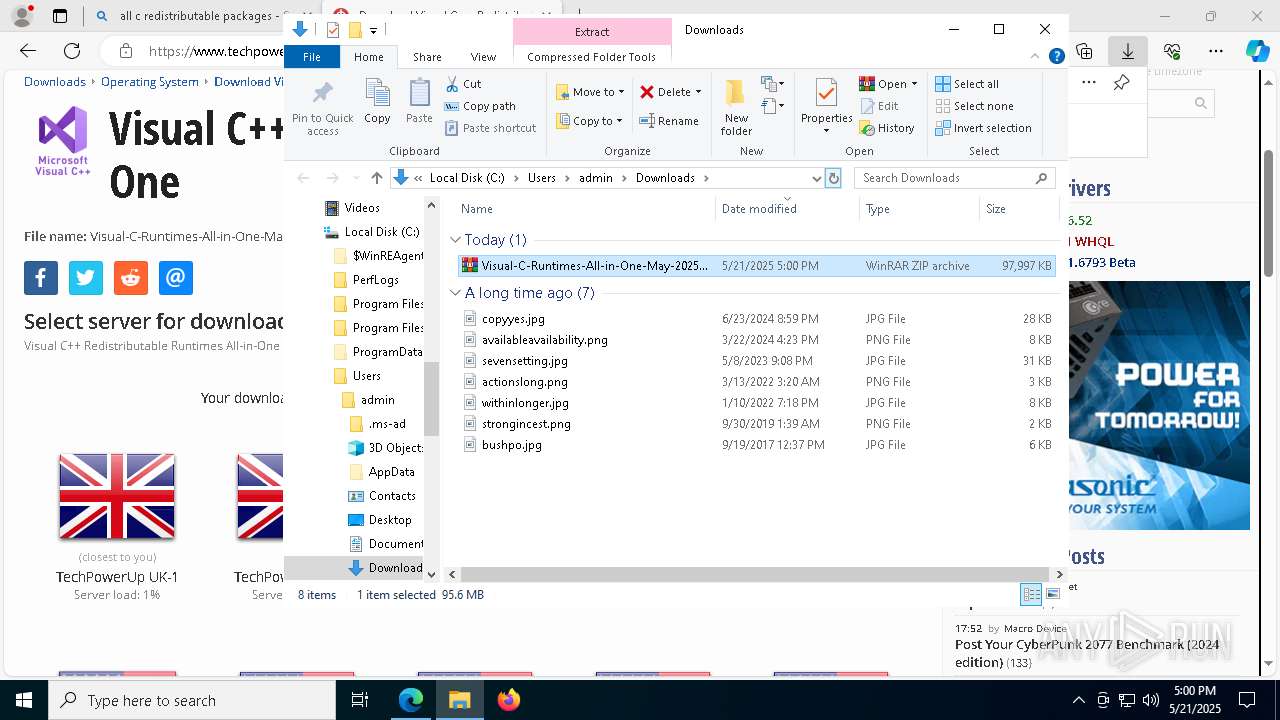This screenshot has width=1280, height=720.
Task: Open Edge settings and more menu
Action: pos(1216,51)
